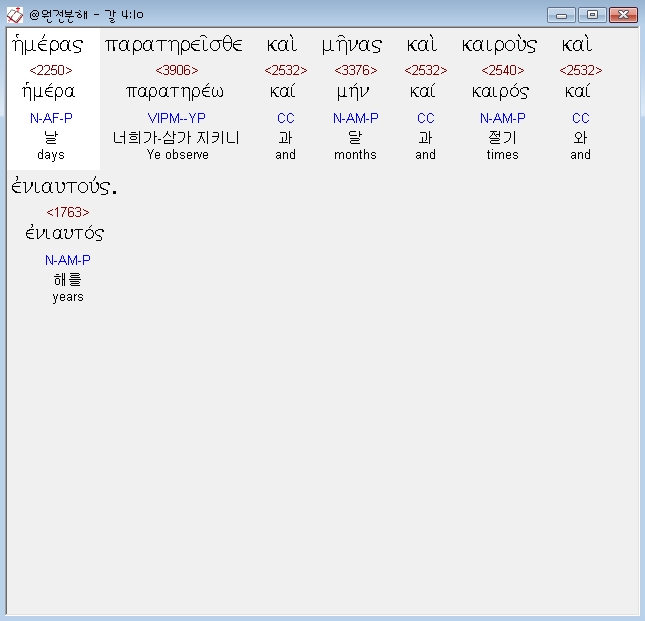Select the Greek word παρατηρεῖσθε

pyautogui.click(x=174, y=44)
